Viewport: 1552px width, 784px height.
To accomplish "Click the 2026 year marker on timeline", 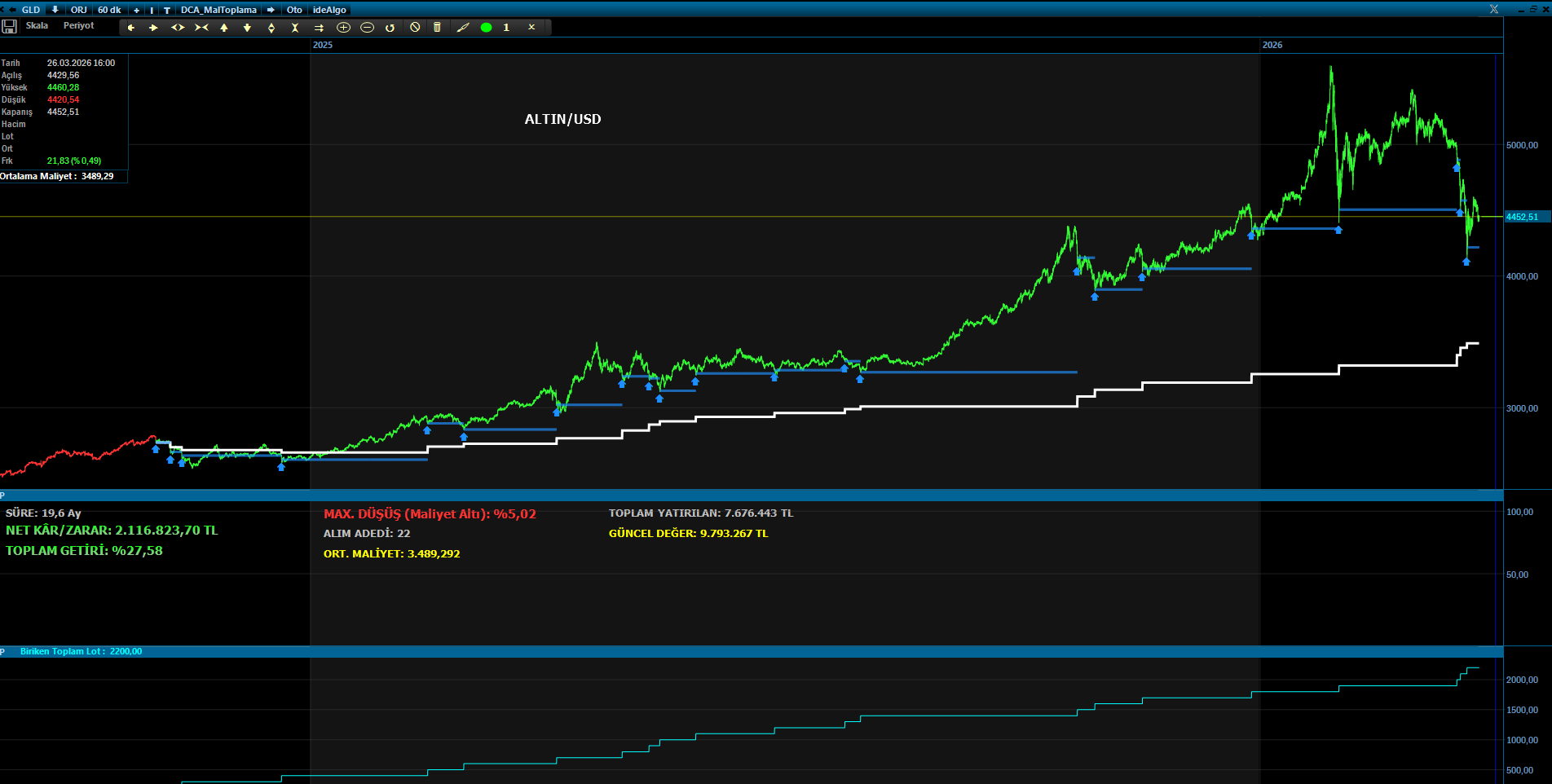I will 1272,45.
